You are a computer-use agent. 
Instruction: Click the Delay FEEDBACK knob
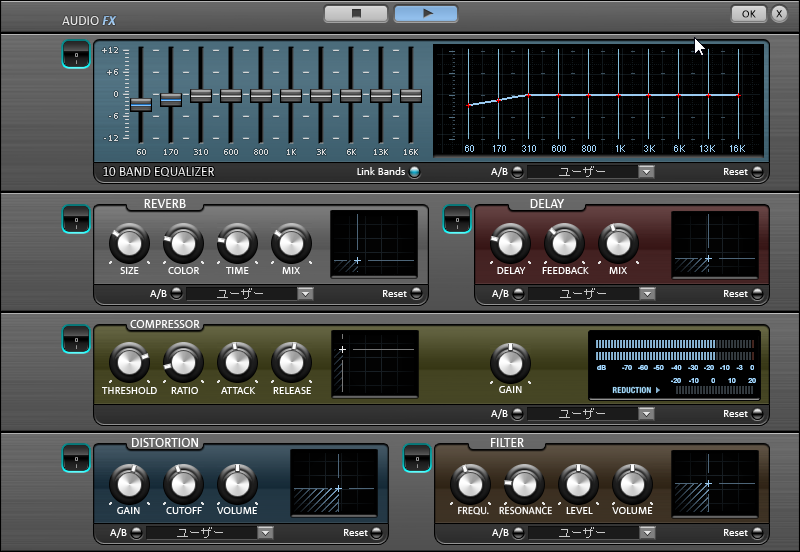tap(564, 243)
